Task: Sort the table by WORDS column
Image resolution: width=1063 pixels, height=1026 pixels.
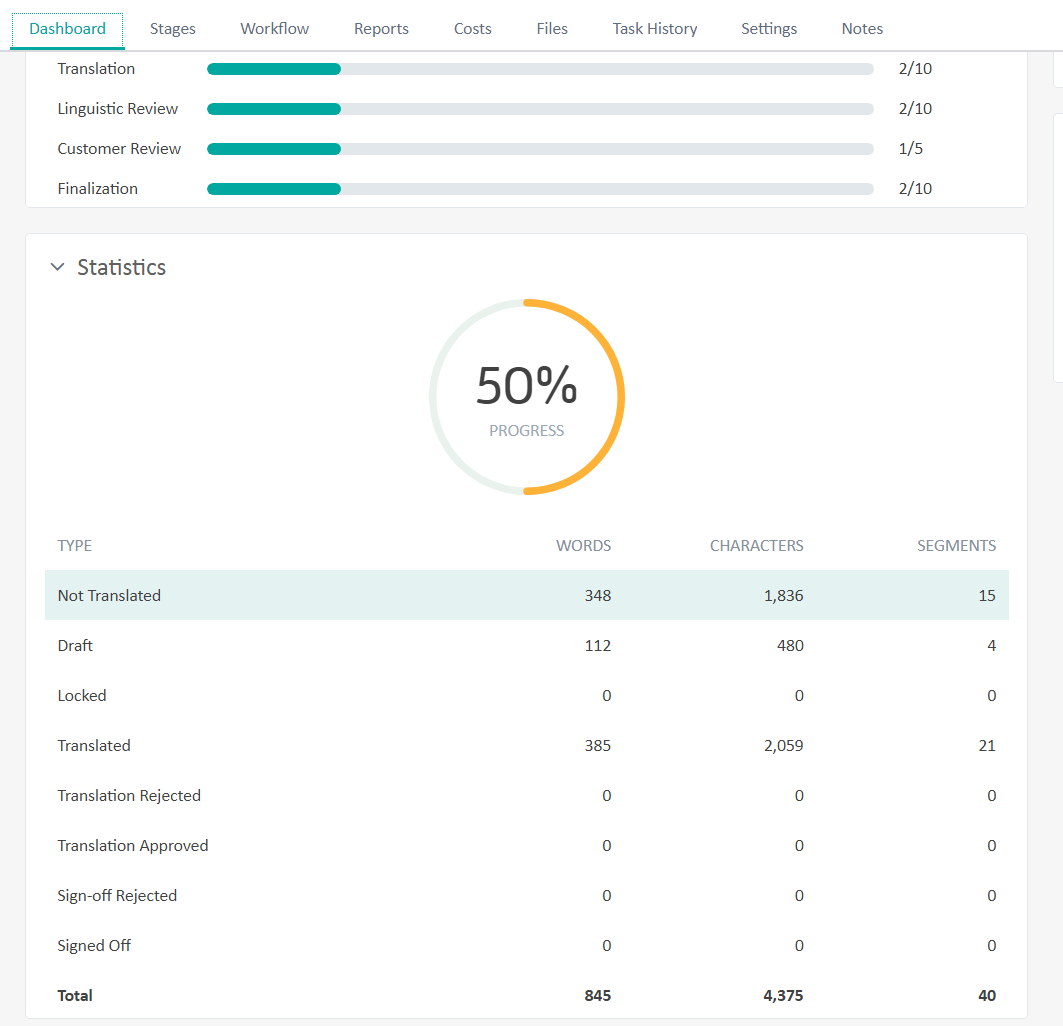Action: 583,545
